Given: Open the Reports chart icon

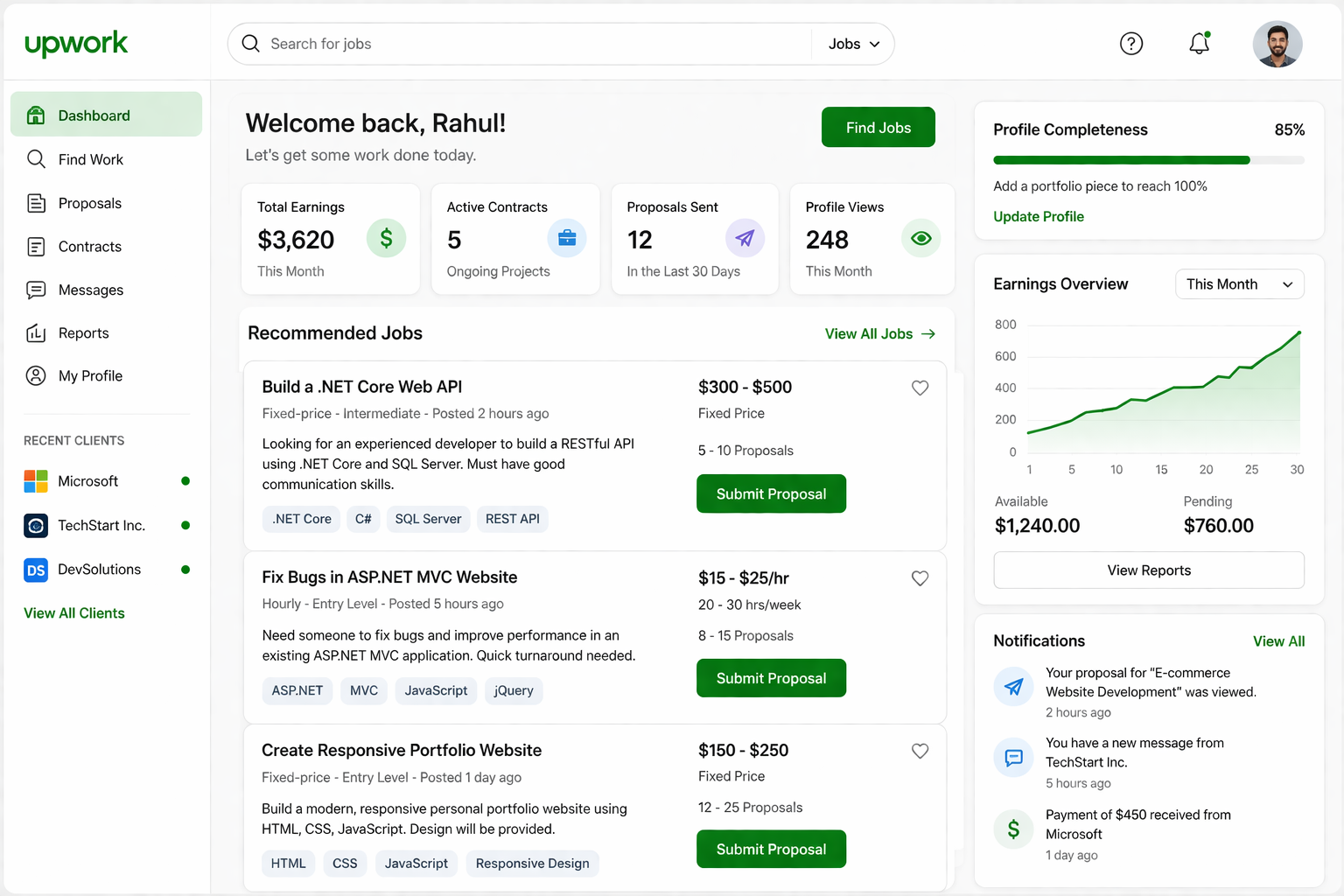Looking at the screenshot, I should tap(36, 332).
